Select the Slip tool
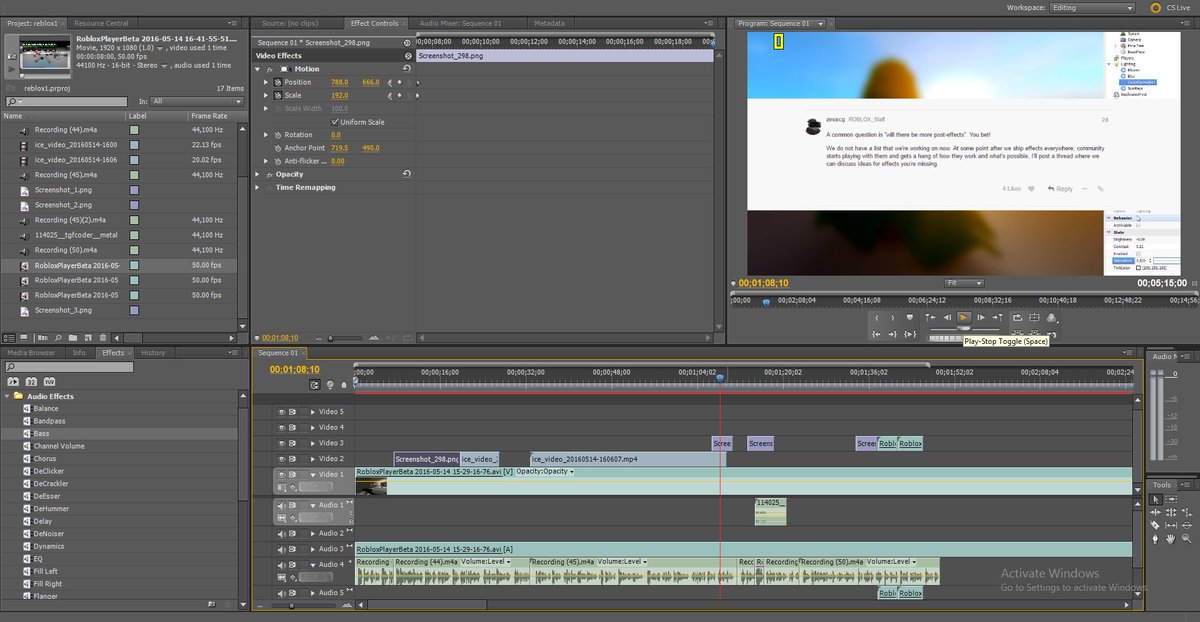The height and width of the screenshot is (622, 1200). 1171,526
